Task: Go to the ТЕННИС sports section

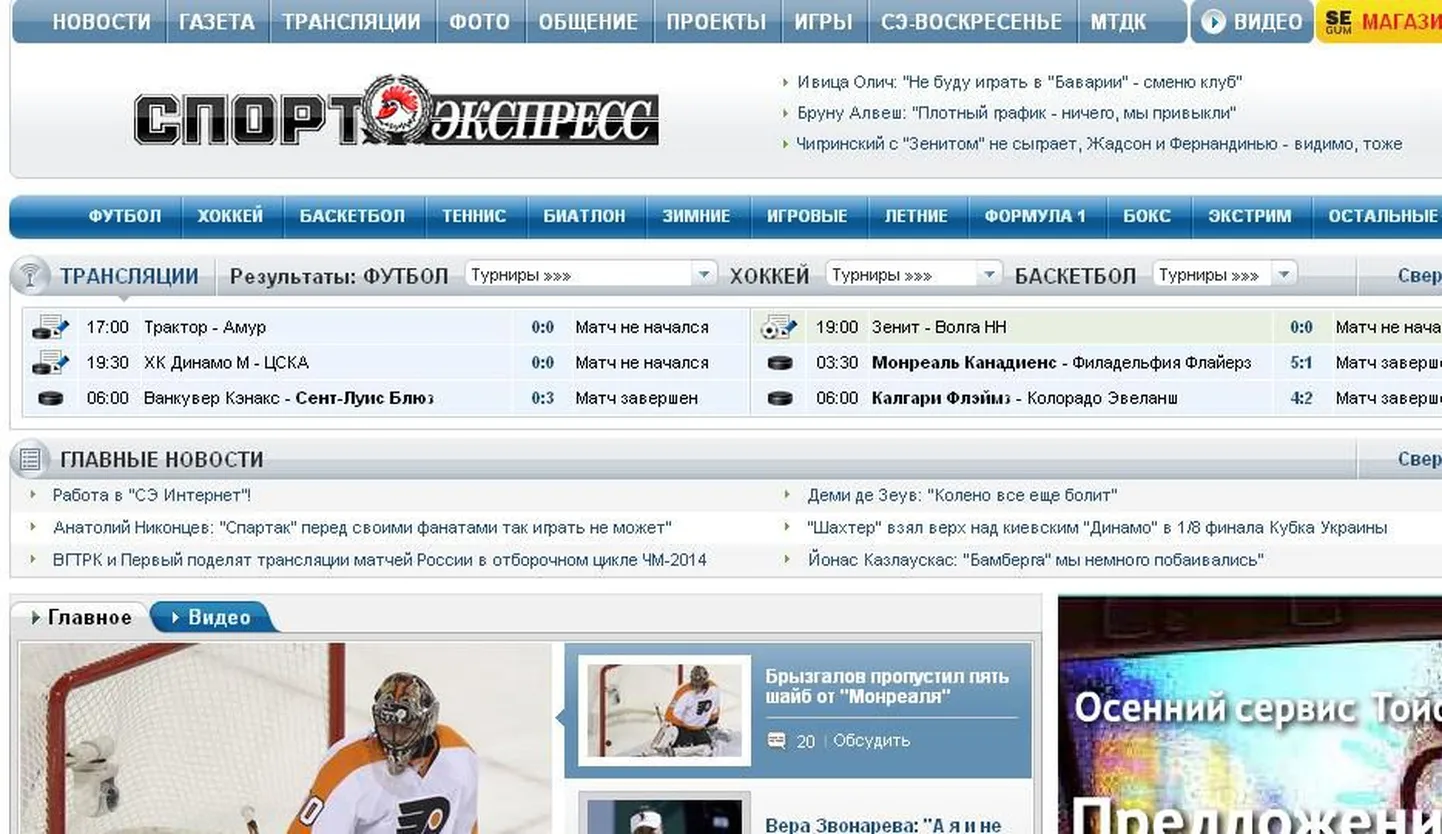Action: [474, 216]
